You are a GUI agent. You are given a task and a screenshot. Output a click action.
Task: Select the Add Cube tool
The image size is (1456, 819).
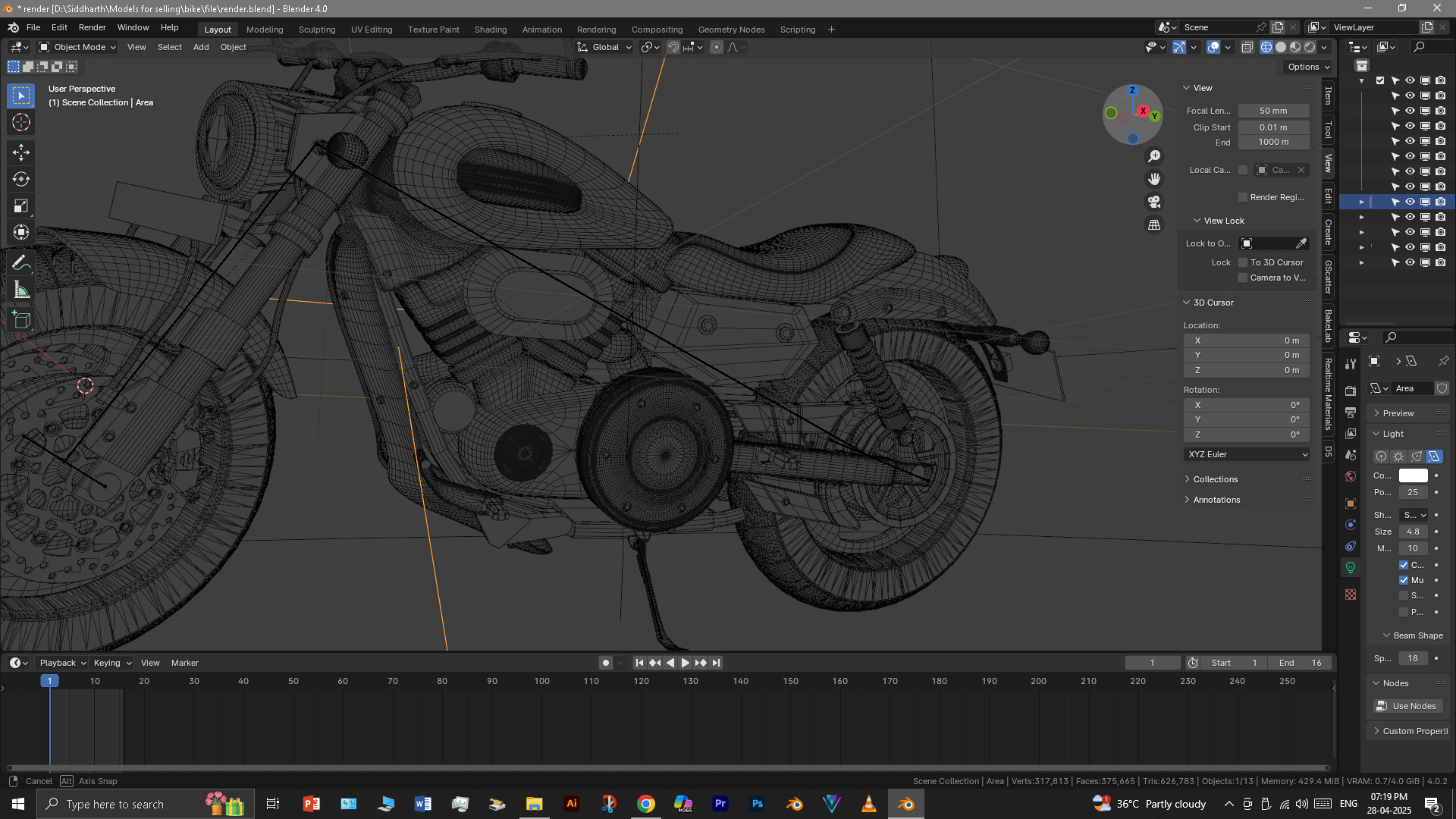click(21, 320)
